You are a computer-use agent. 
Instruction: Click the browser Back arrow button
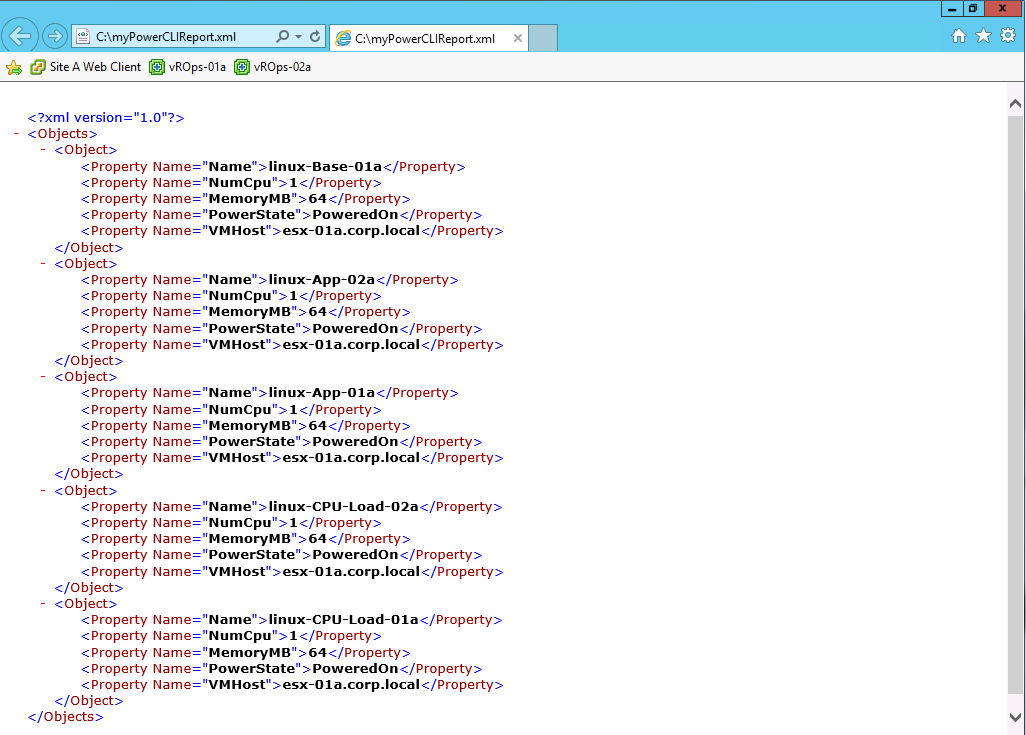pyautogui.click(x=20, y=37)
